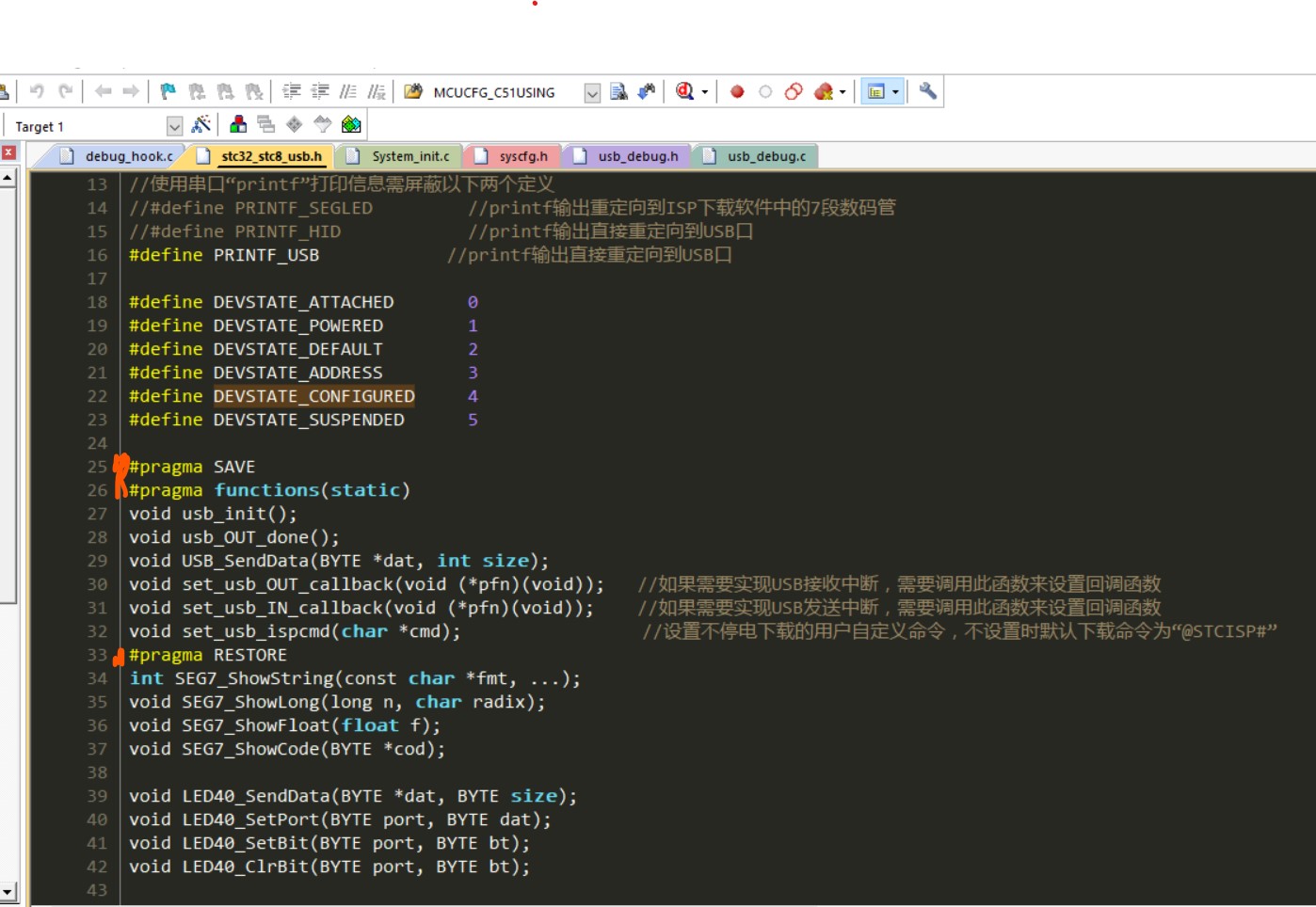This screenshot has width=1316, height=907.
Task: Switch to the debug_hook.c tab
Action: click(x=117, y=156)
